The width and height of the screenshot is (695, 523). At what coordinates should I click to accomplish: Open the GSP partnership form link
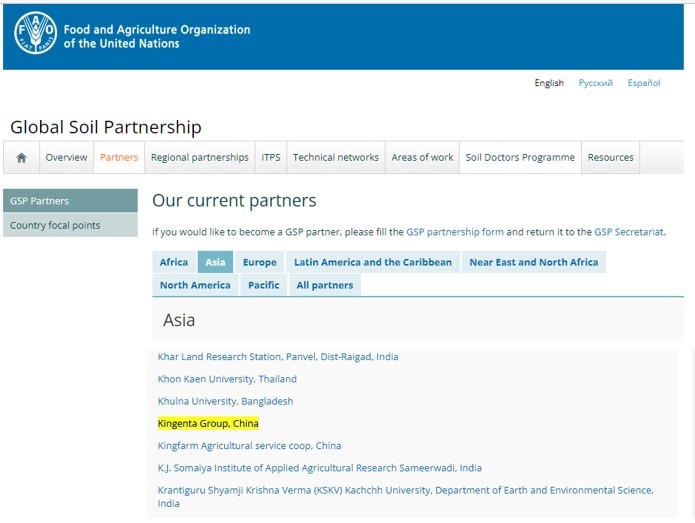pos(455,232)
